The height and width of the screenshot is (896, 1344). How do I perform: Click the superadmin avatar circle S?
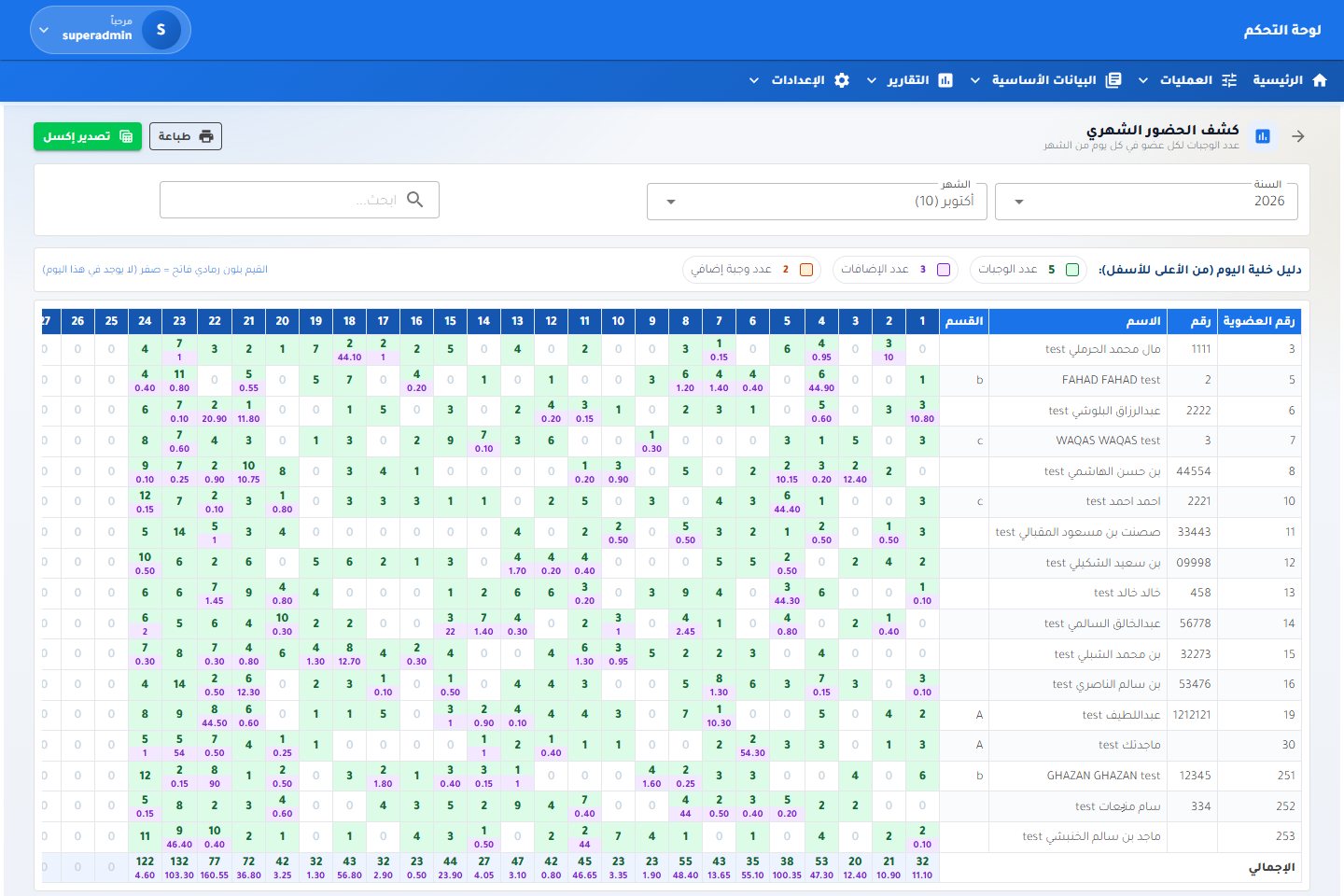[x=161, y=30]
